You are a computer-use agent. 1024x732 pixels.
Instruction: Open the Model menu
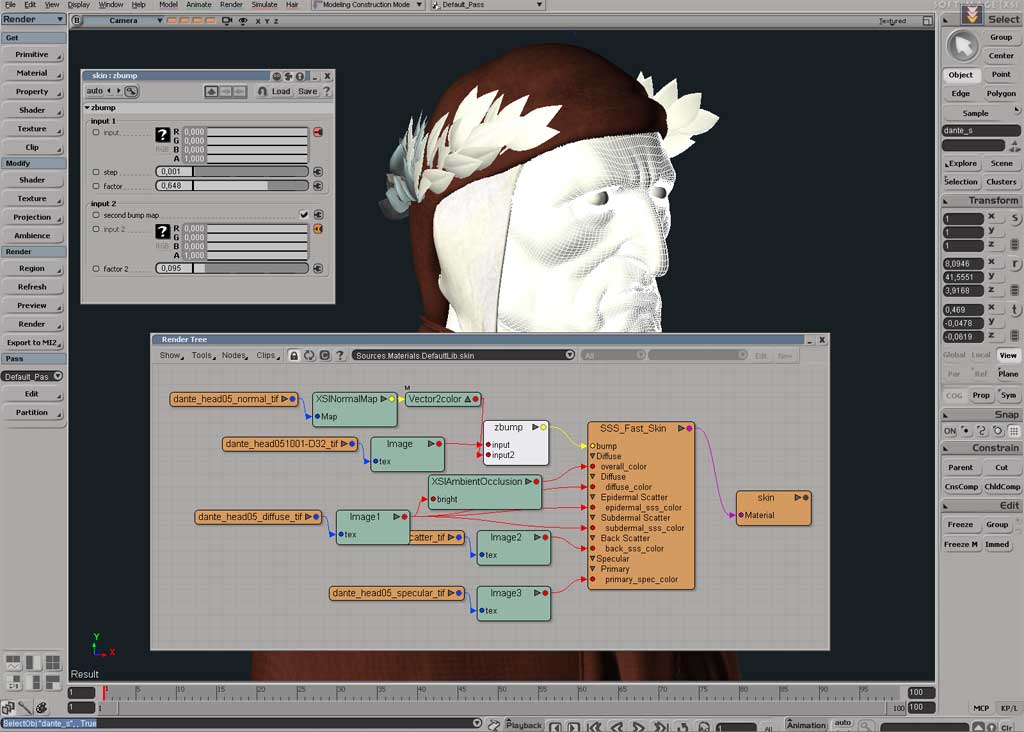tap(168, 5)
